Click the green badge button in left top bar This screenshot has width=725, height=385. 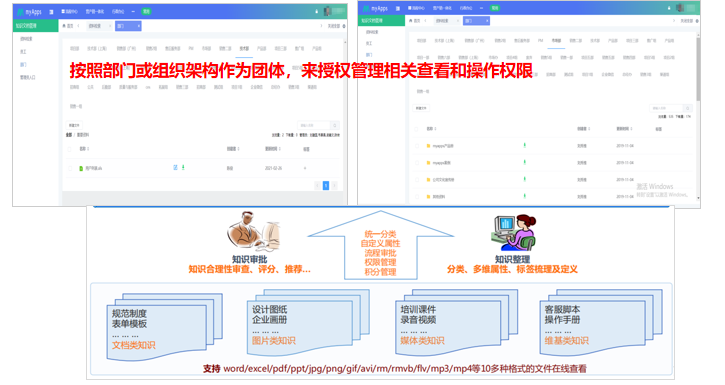[x=146, y=12]
